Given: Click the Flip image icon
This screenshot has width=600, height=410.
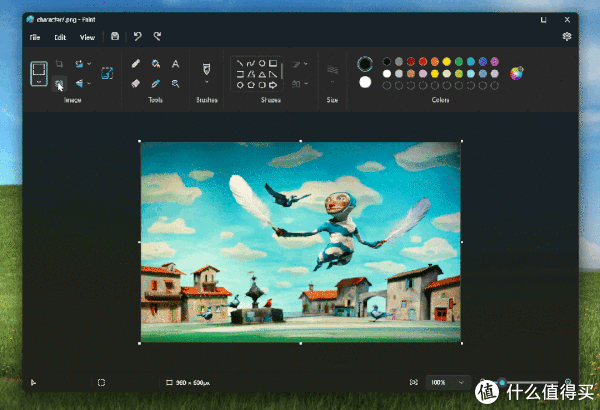Looking at the screenshot, I should coord(79,83).
